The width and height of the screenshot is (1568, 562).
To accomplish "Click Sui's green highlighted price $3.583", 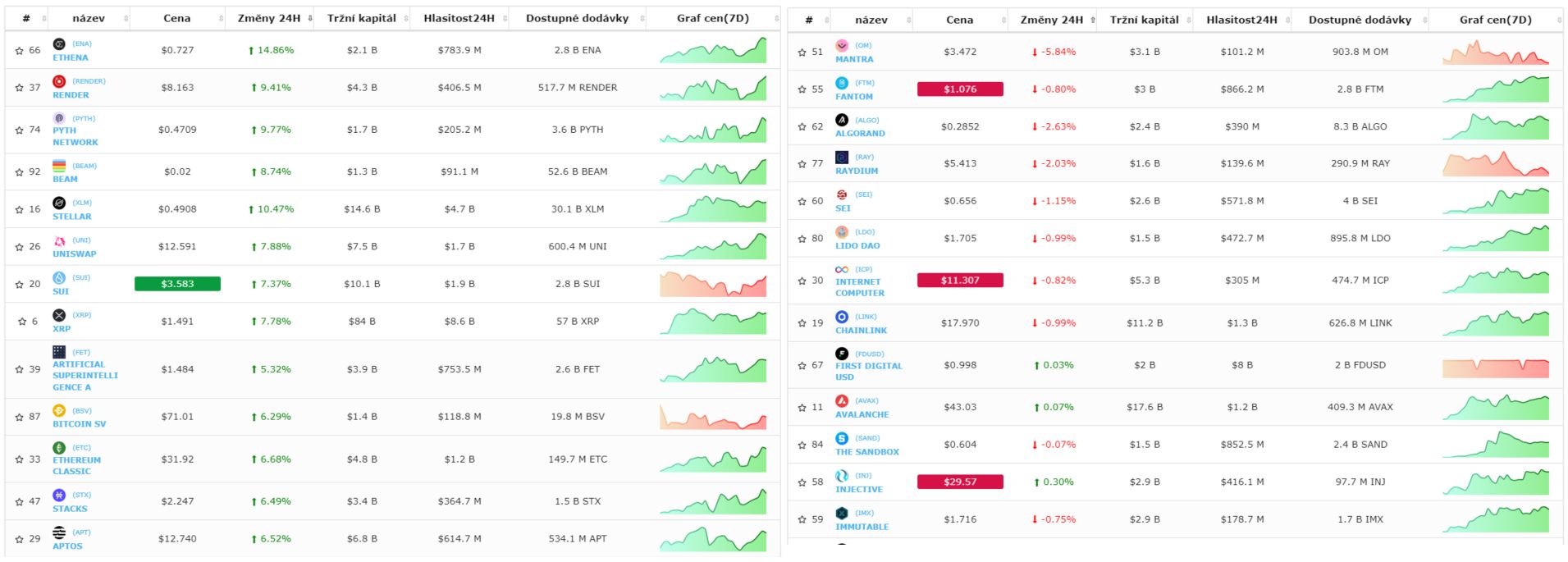I will coord(177,284).
